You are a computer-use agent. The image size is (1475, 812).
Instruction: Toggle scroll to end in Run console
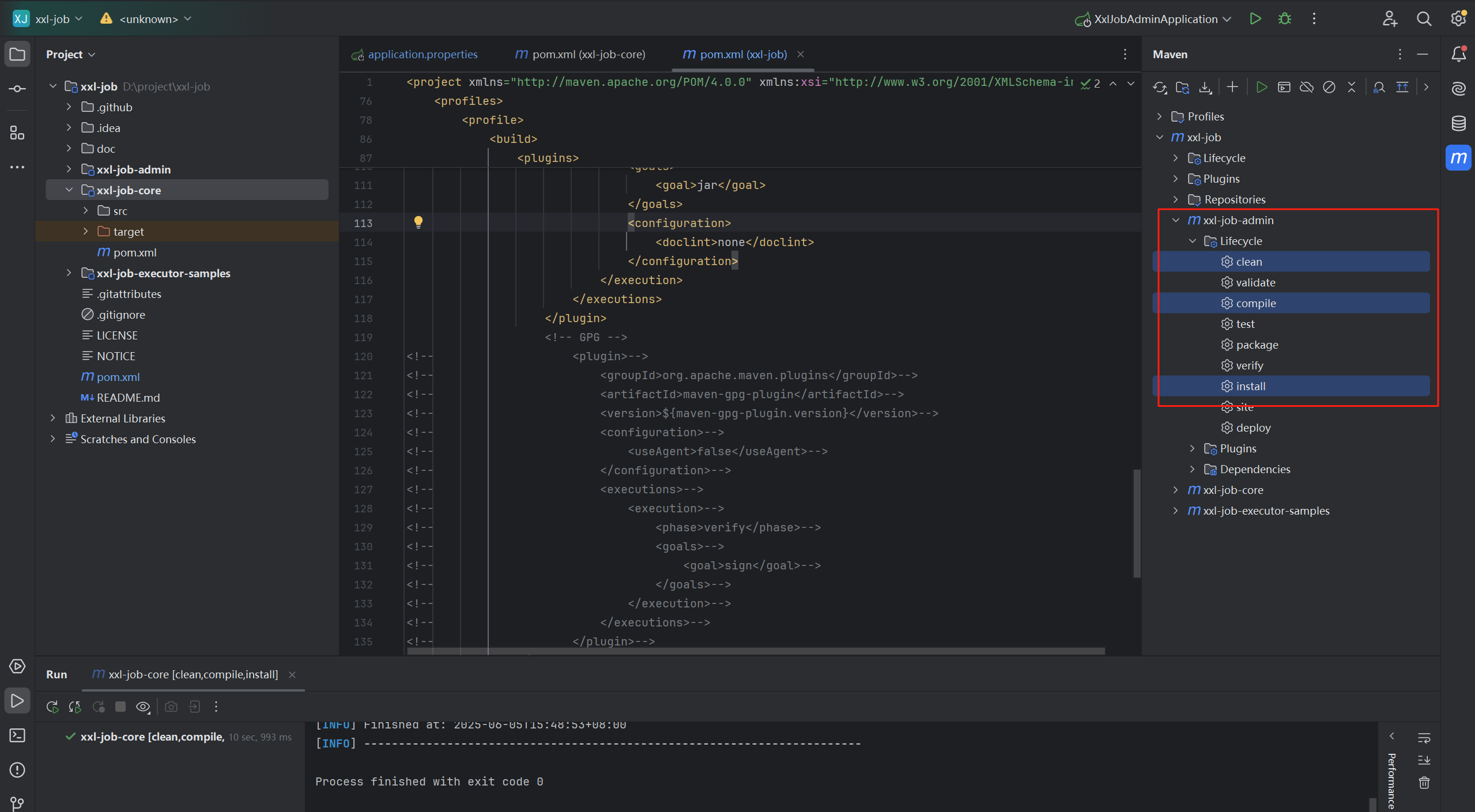1424,760
